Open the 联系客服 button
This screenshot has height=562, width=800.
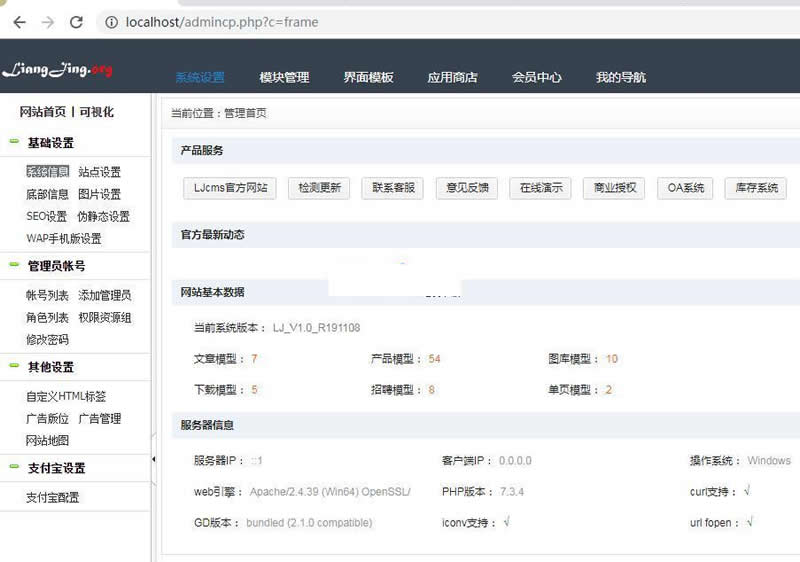[x=392, y=188]
